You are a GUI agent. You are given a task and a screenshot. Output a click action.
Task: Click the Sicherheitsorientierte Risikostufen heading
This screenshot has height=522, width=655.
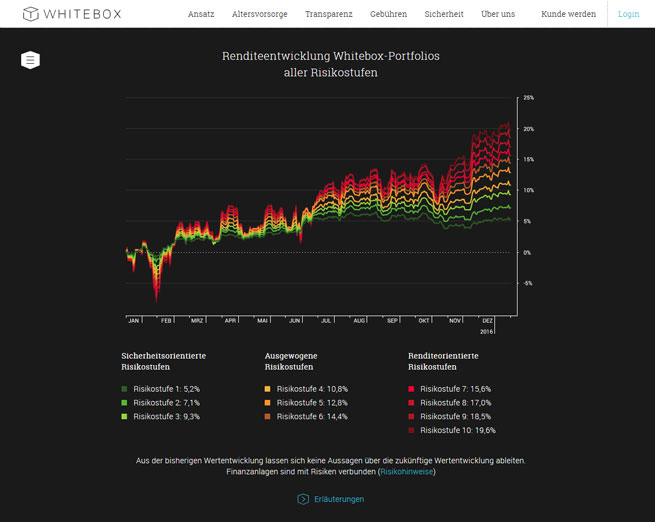(x=163, y=361)
